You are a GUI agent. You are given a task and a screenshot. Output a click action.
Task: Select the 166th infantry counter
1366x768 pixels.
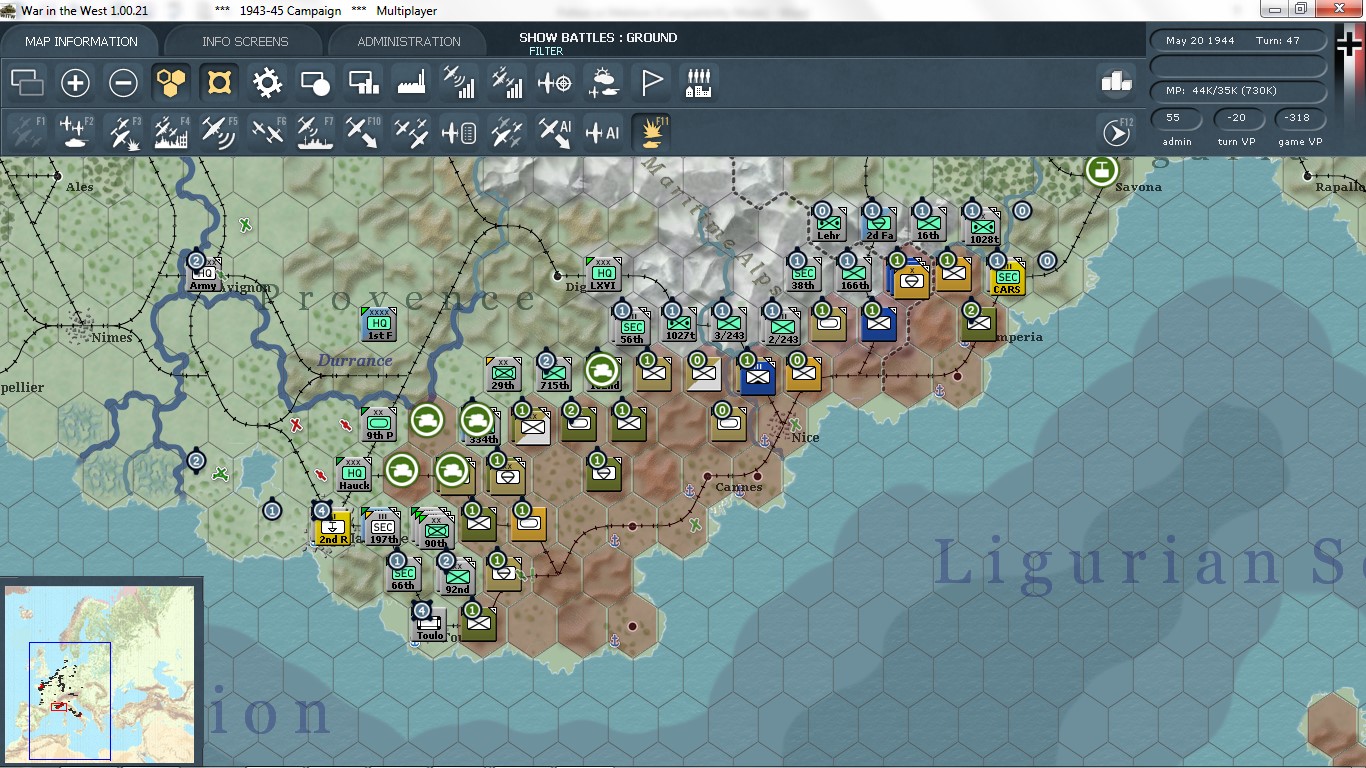[x=854, y=274]
